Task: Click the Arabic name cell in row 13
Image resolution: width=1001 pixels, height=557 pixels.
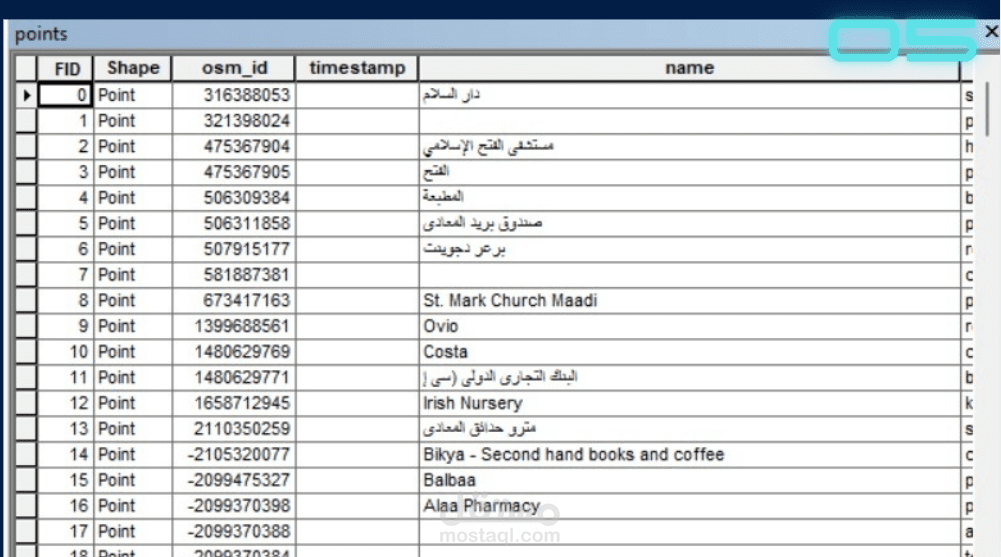Action: tap(689, 429)
